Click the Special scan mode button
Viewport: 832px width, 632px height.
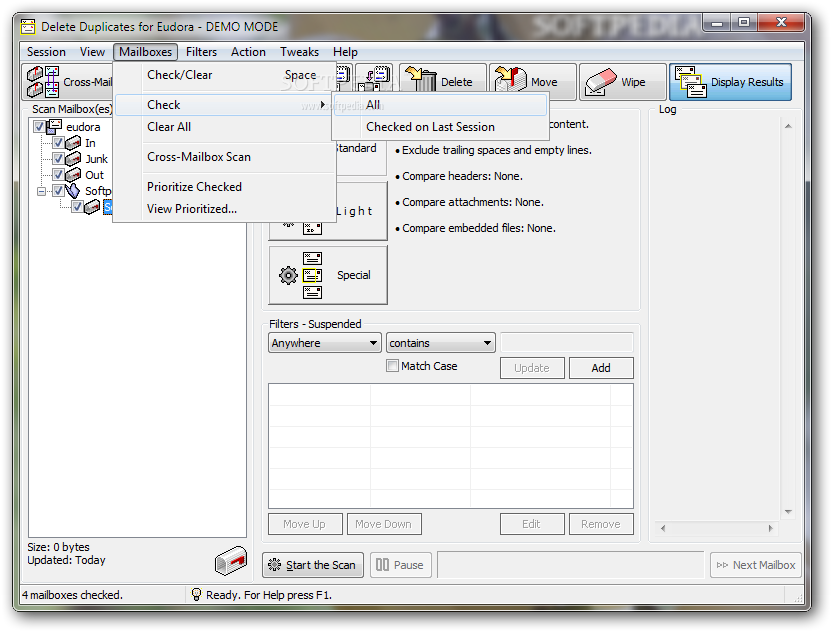click(x=328, y=275)
